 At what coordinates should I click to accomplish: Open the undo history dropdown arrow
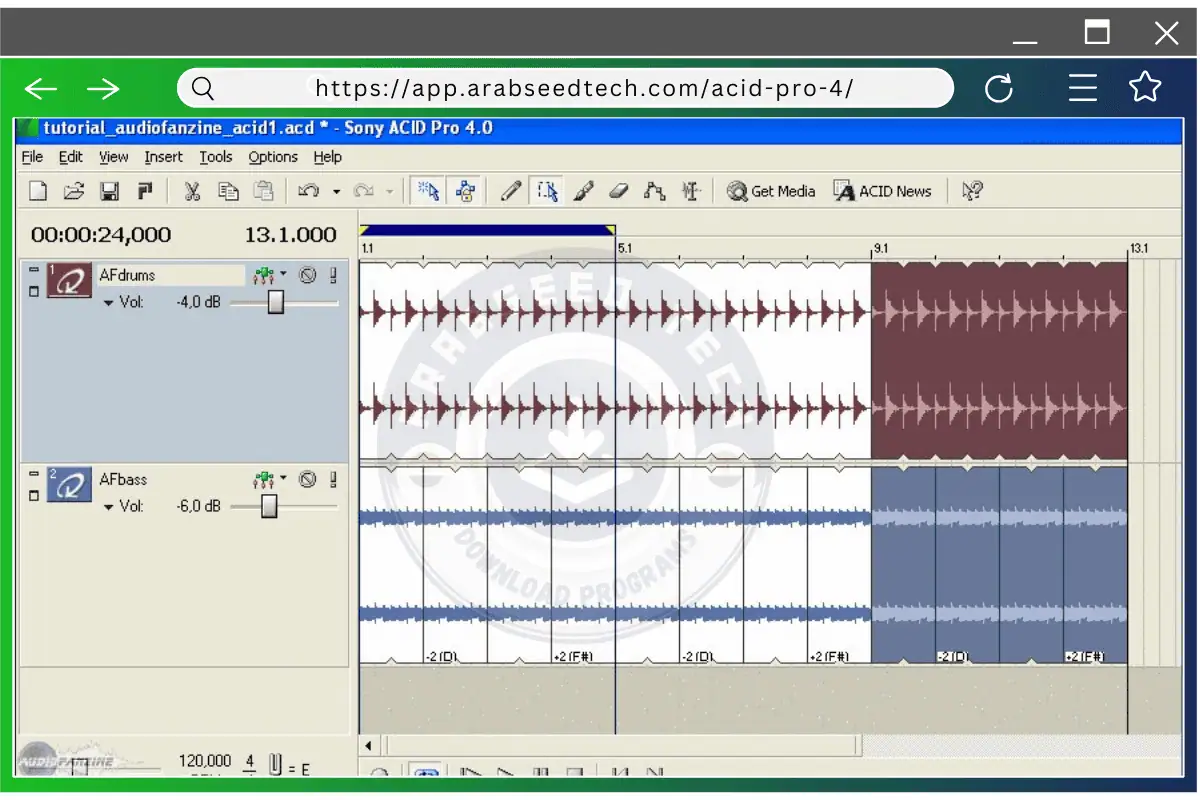[x=336, y=192]
